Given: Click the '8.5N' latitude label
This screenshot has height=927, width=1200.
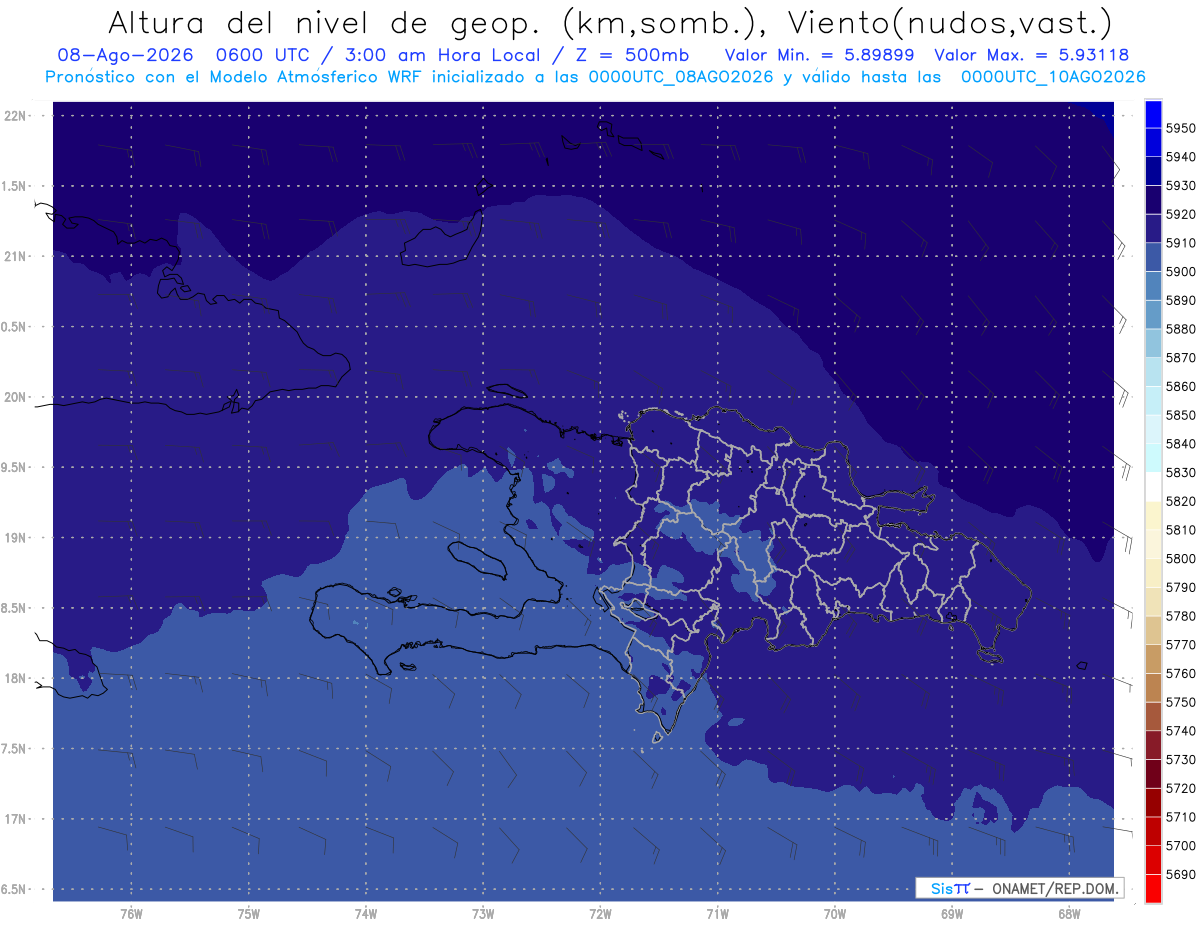Looking at the screenshot, I should coord(13,608).
